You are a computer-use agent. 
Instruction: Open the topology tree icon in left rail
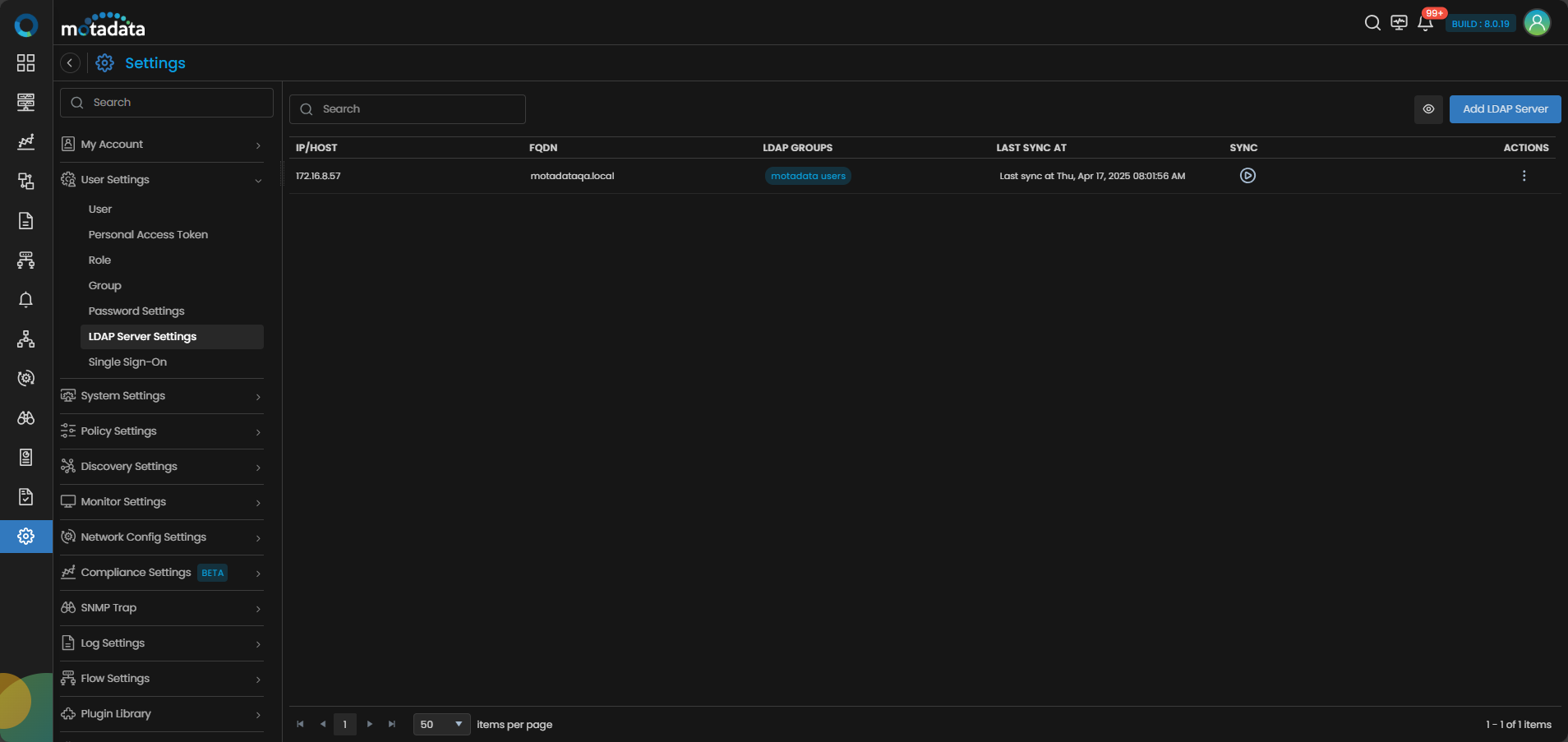26,260
